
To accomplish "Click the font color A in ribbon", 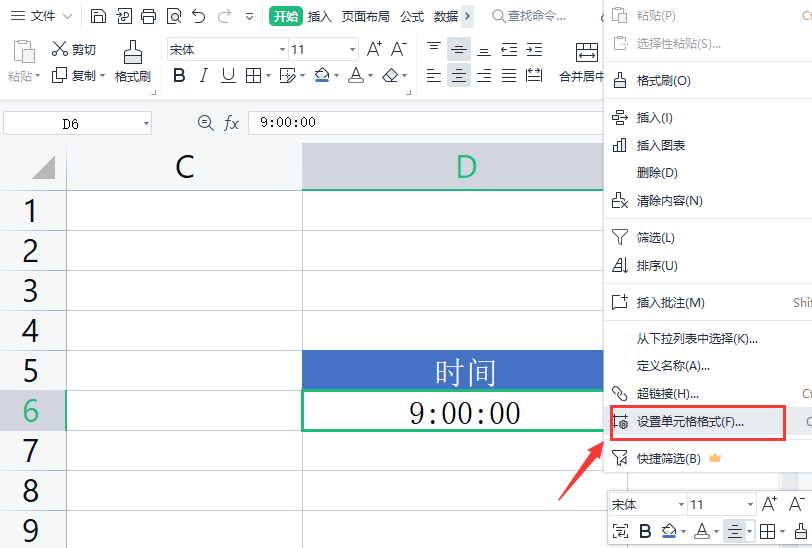I will [356, 76].
